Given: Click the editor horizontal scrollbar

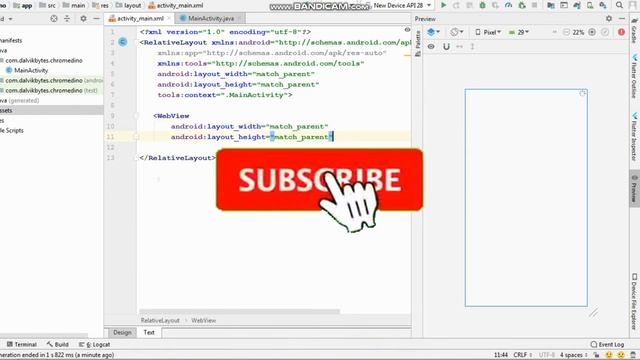Looking at the screenshot, I should tap(239, 311).
